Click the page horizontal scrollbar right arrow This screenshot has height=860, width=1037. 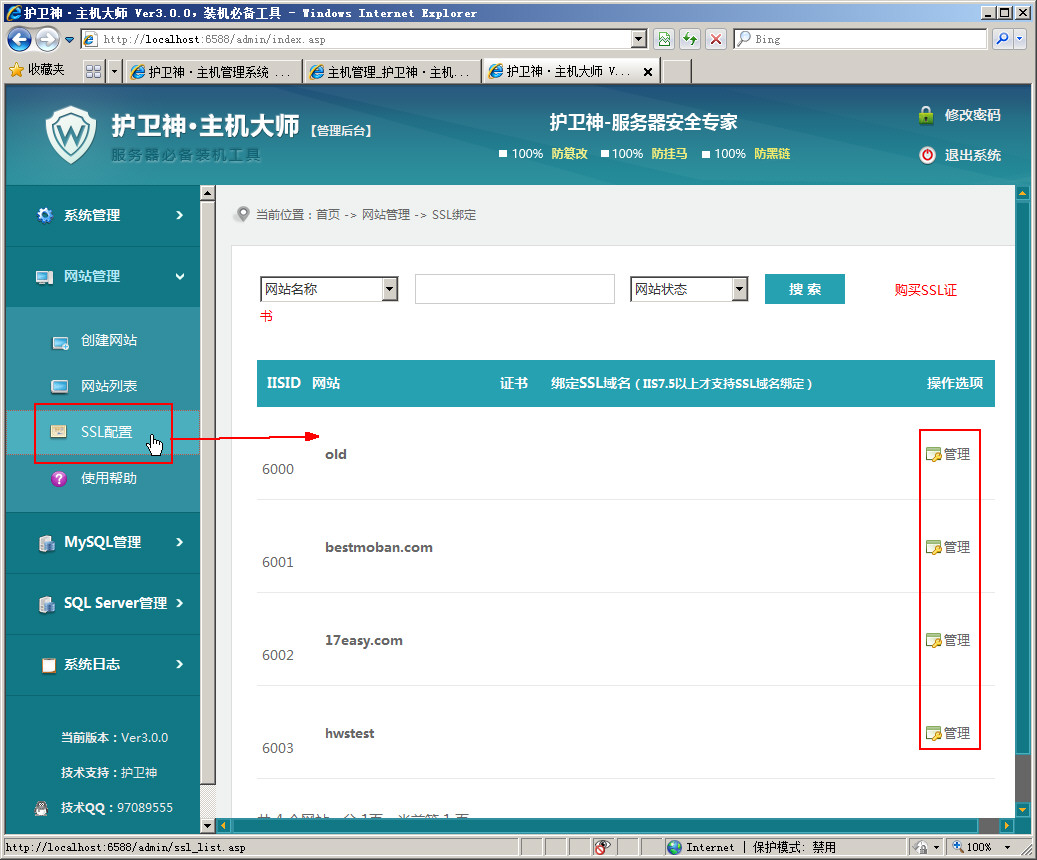click(x=1007, y=826)
